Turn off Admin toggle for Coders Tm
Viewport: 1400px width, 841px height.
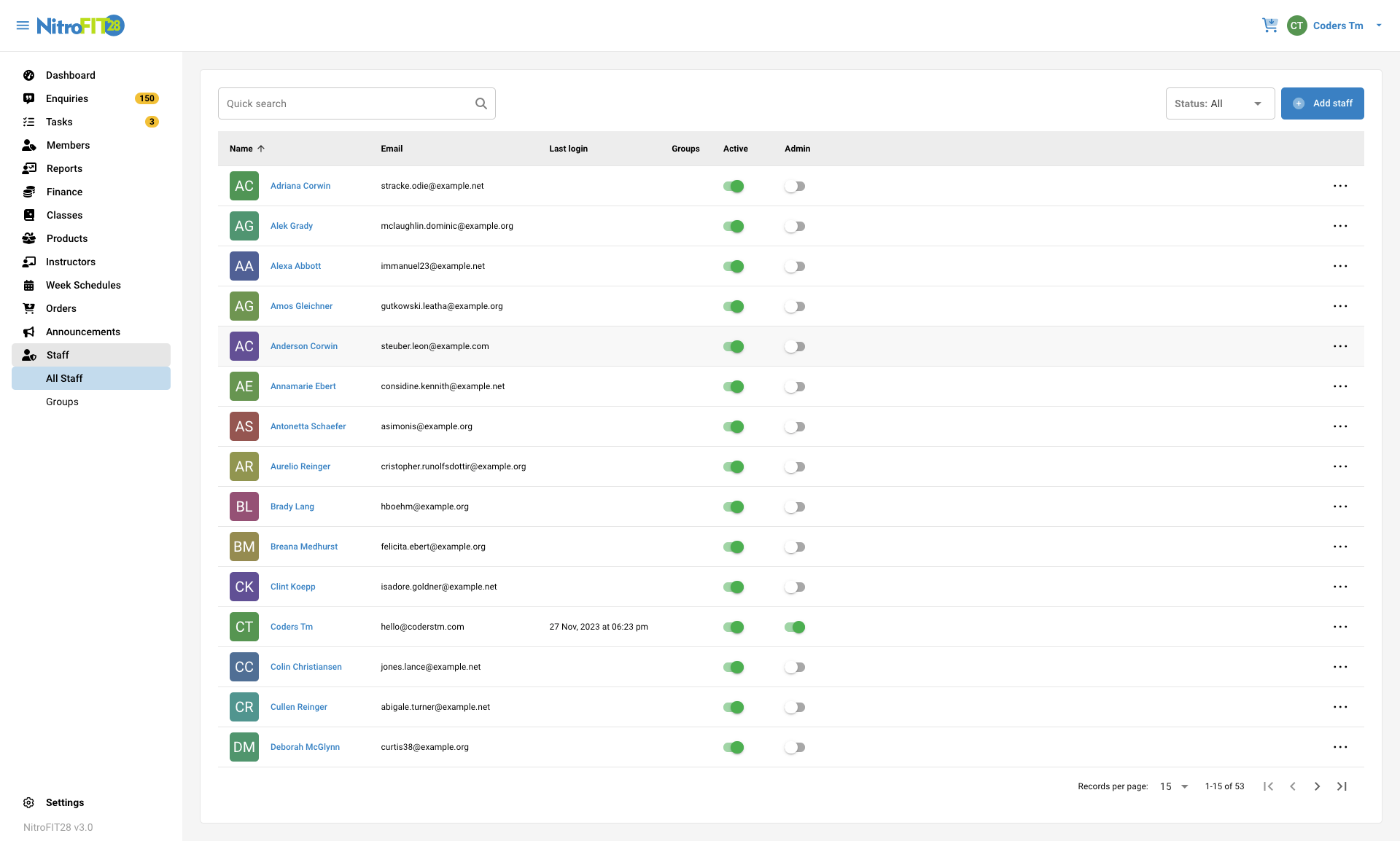pyautogui.click(x=795, y=627)
